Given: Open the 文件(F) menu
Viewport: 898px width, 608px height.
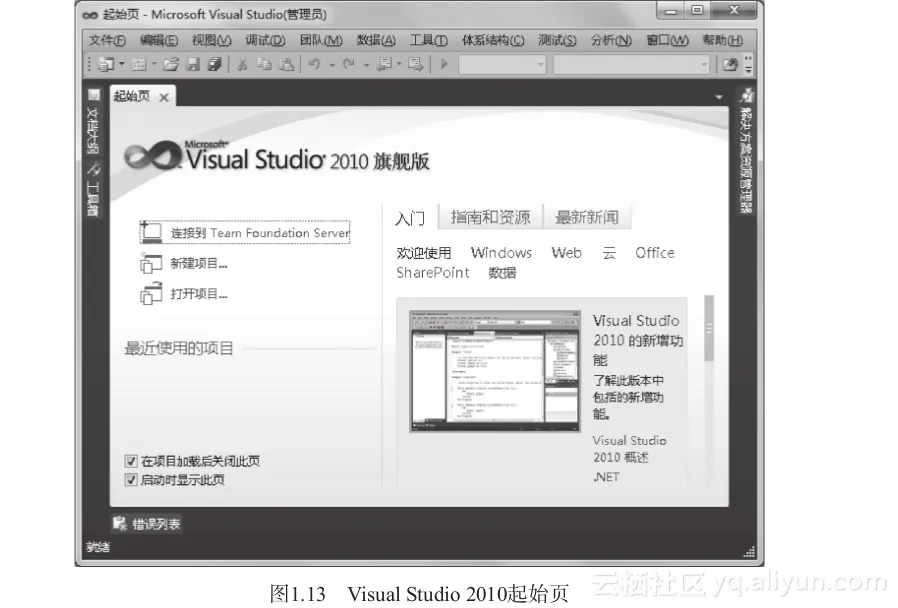Looking at the screenshot, I should (x=107, y=40).
